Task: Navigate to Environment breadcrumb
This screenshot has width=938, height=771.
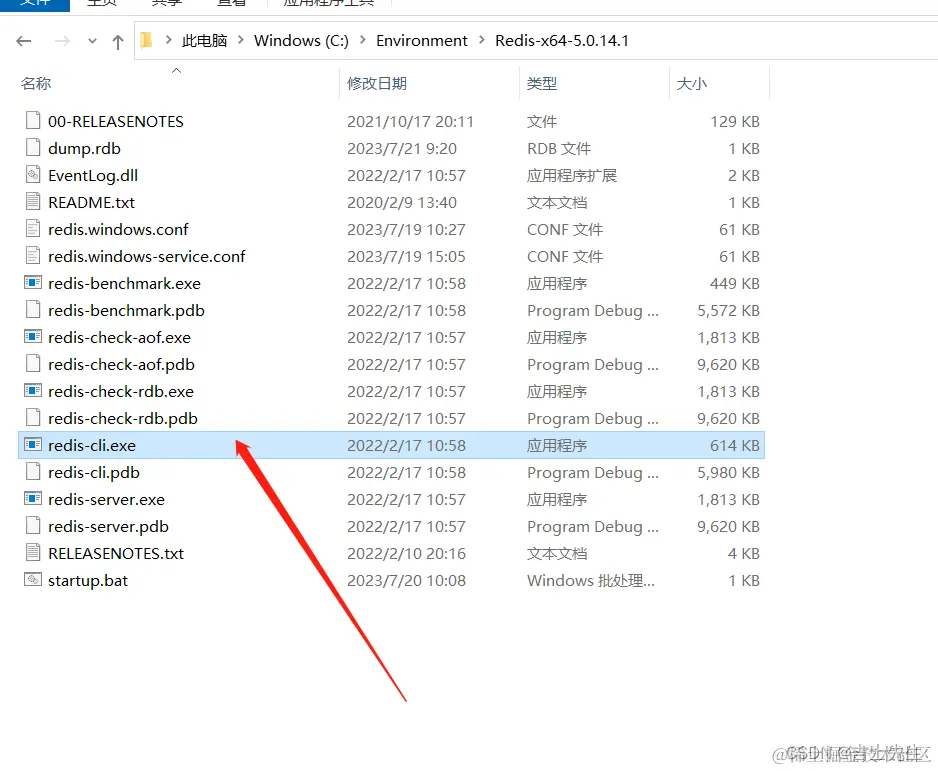Action: coord(422,41)
